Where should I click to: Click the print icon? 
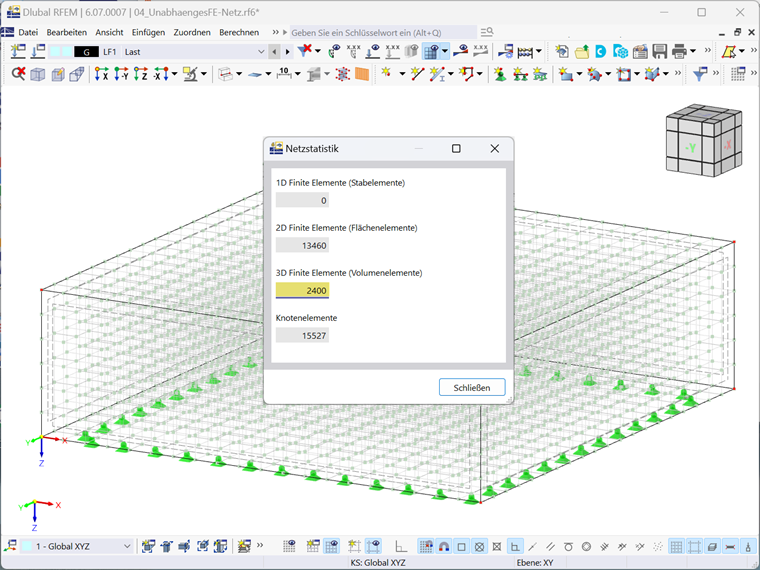(680, 51)
